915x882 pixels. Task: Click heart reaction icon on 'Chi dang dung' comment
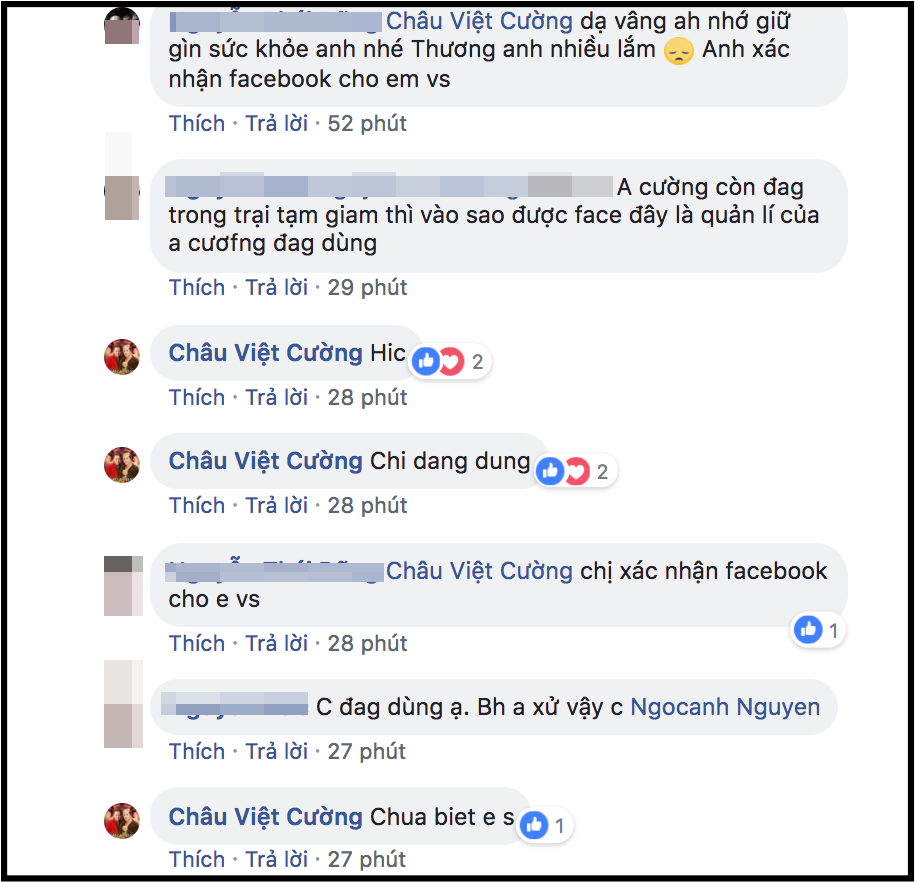(x=577, y=470)
